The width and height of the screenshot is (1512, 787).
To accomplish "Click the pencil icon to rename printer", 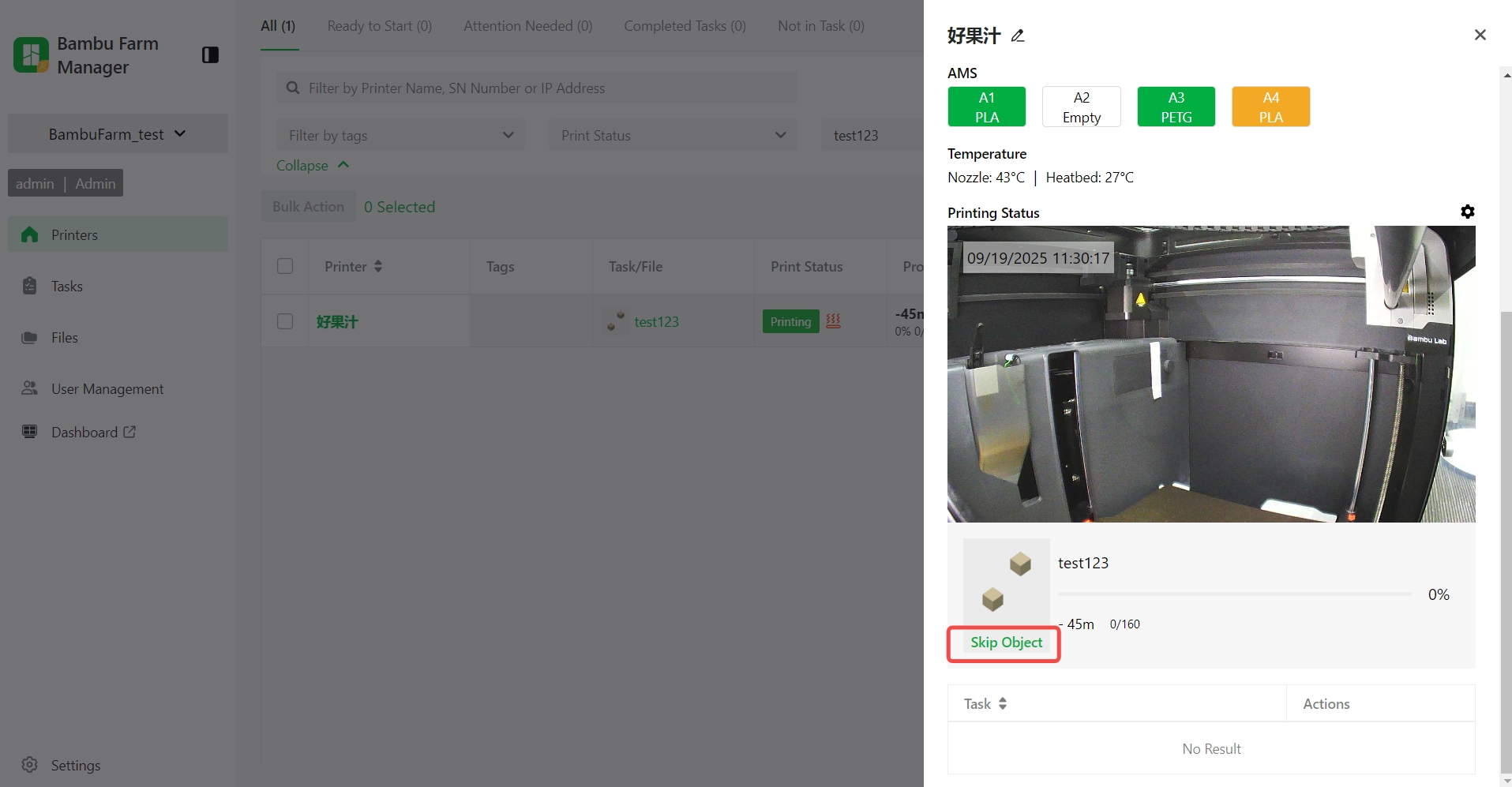I will click(1018, 36).
